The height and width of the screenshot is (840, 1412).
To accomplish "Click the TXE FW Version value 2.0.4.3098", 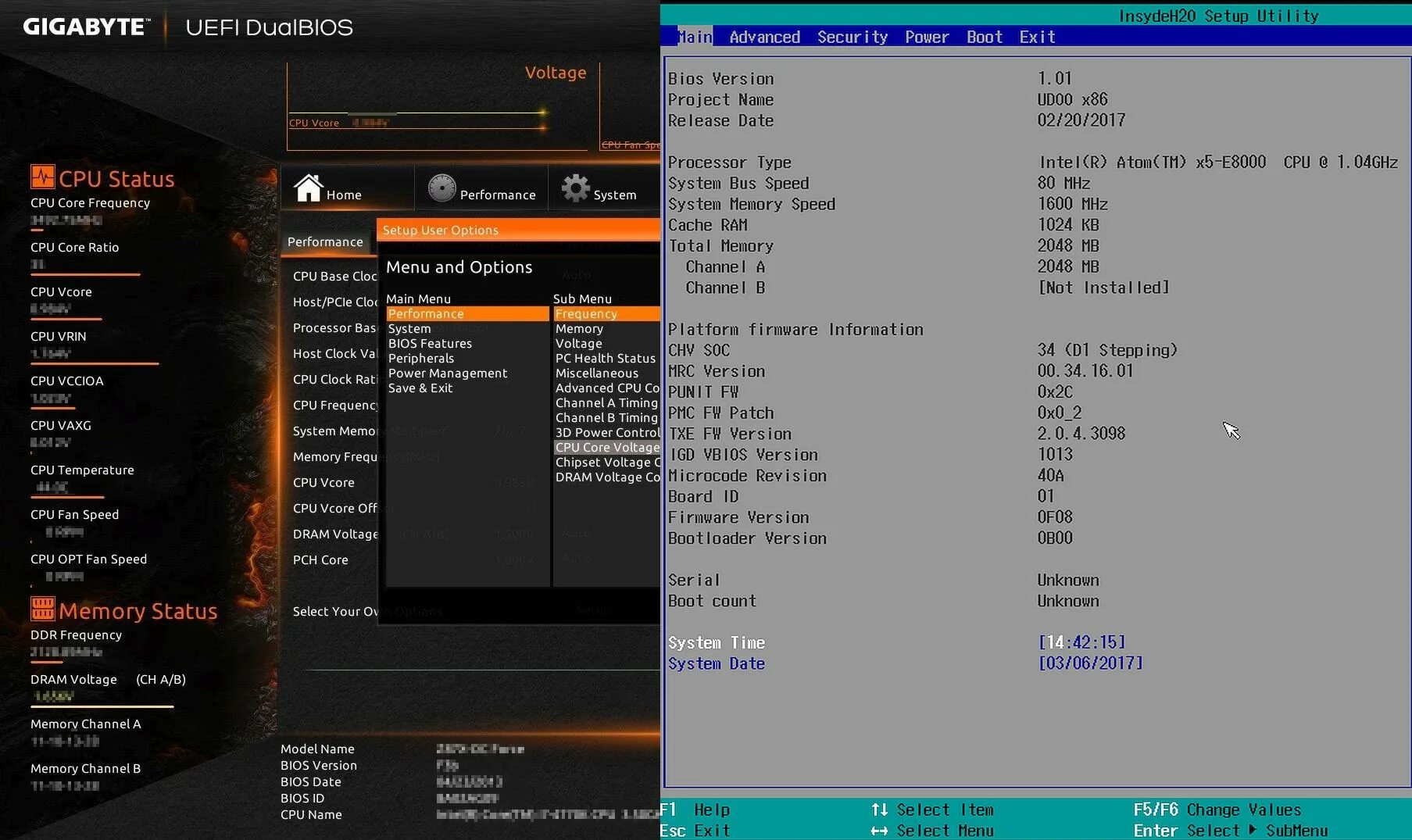I will tap(1081, 433).
